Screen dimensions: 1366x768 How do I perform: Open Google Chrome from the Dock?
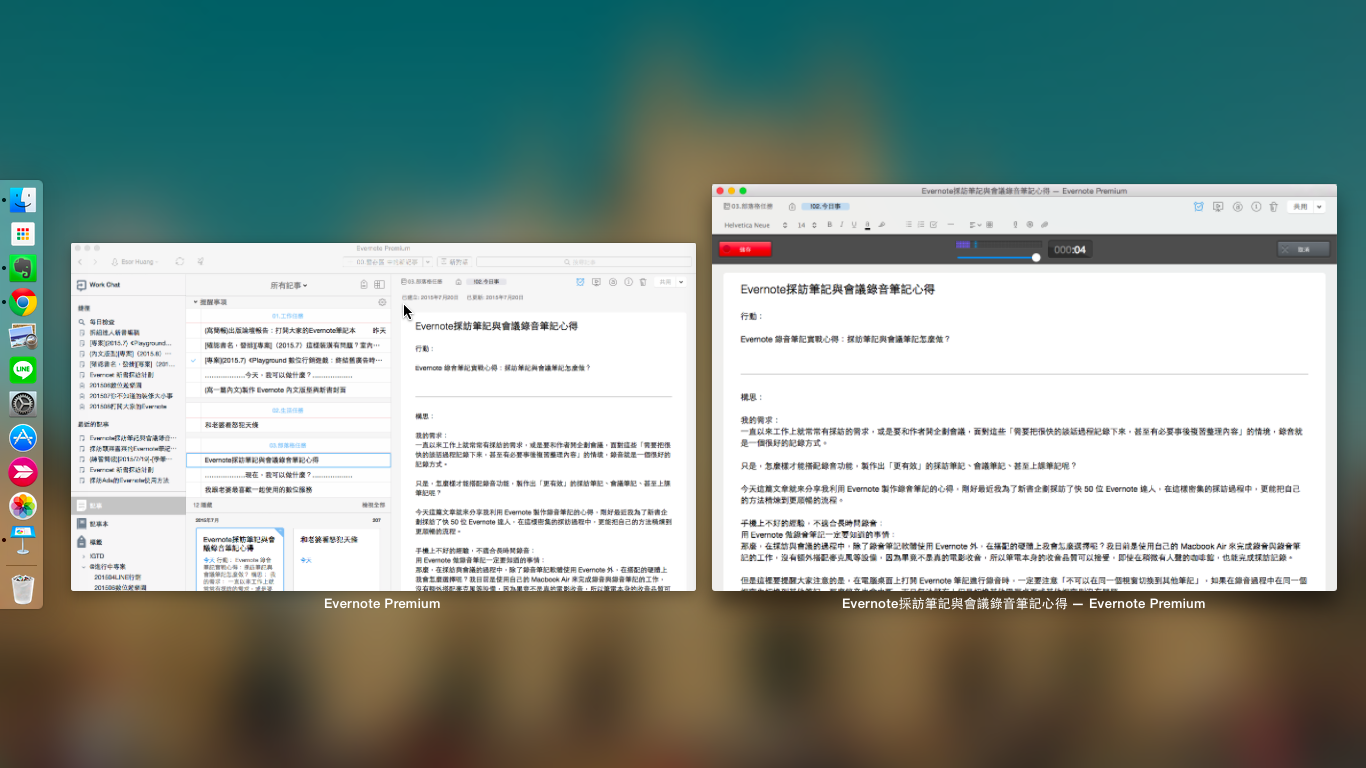[x=22, y=302]
